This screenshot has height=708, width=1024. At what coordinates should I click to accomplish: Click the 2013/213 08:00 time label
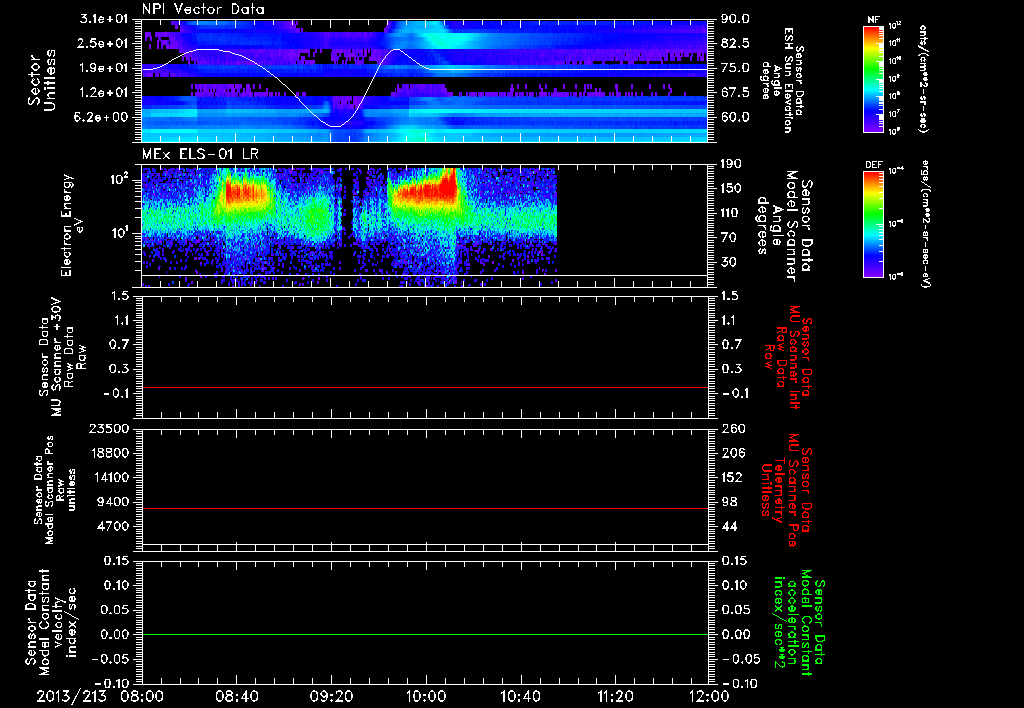(x=101, y=696)
